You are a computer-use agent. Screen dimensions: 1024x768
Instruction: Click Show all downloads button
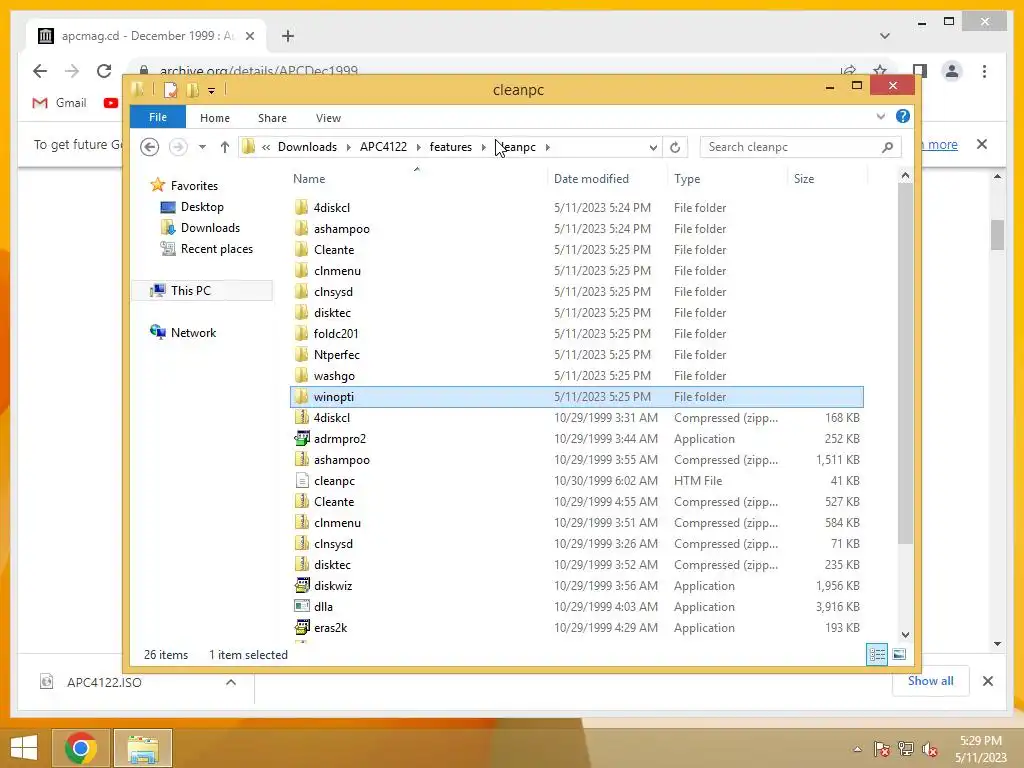(x=930, y=681)
